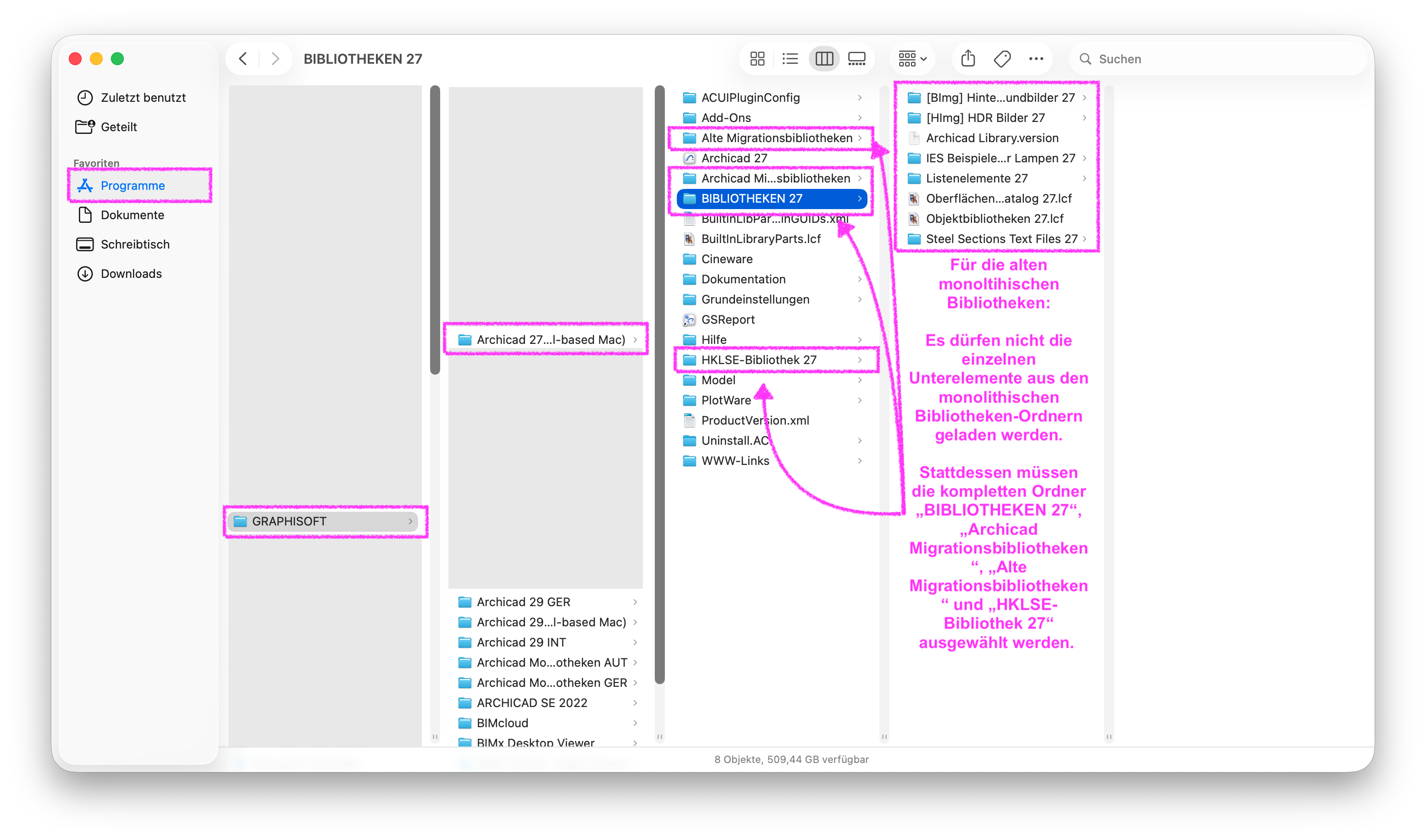The height and width of the screenshot is (840, 1426).
Task: Click BuiltInLibraryParts.lcf file icon
Action: pos(689,239)
